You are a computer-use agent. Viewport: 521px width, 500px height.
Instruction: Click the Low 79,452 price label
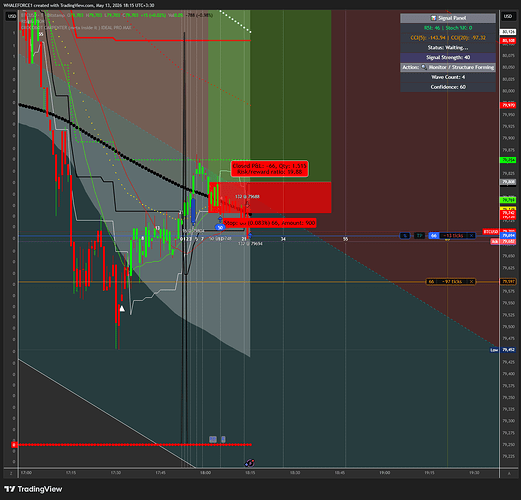(503, 350)
